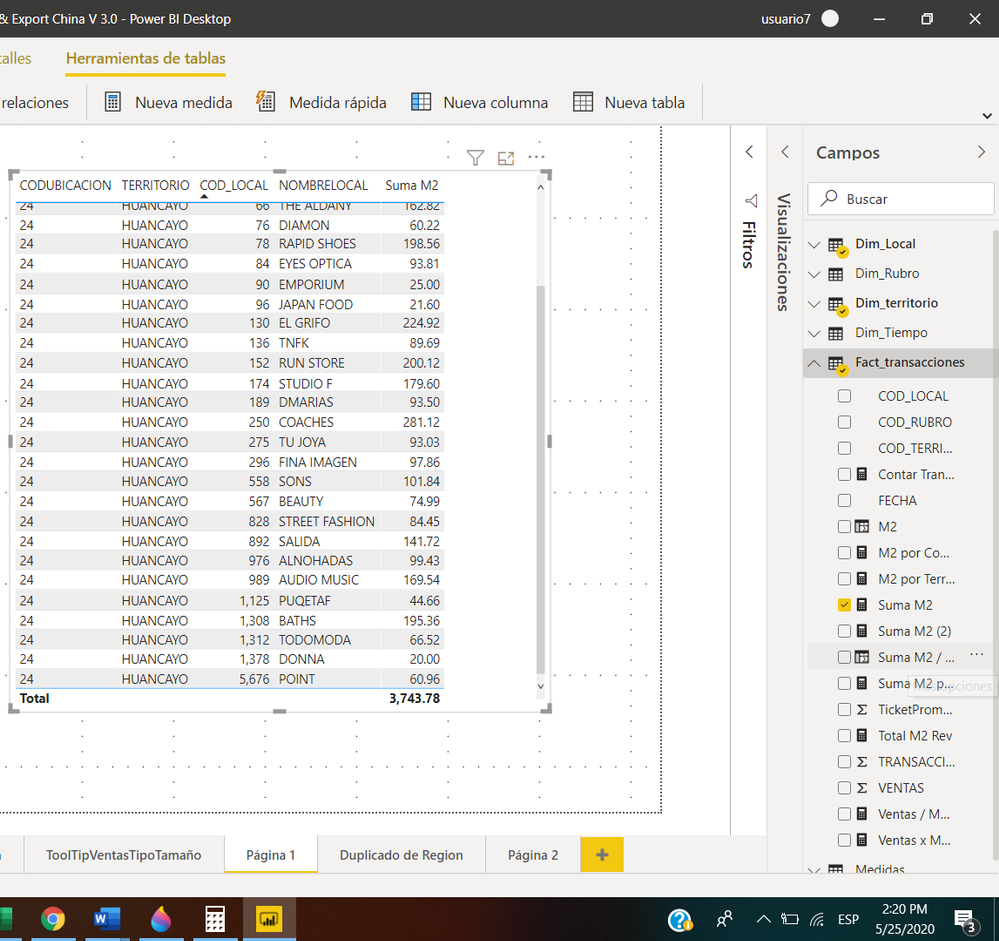
Task: Check the M2 field checkbox
Action: [x=844, y=526]
